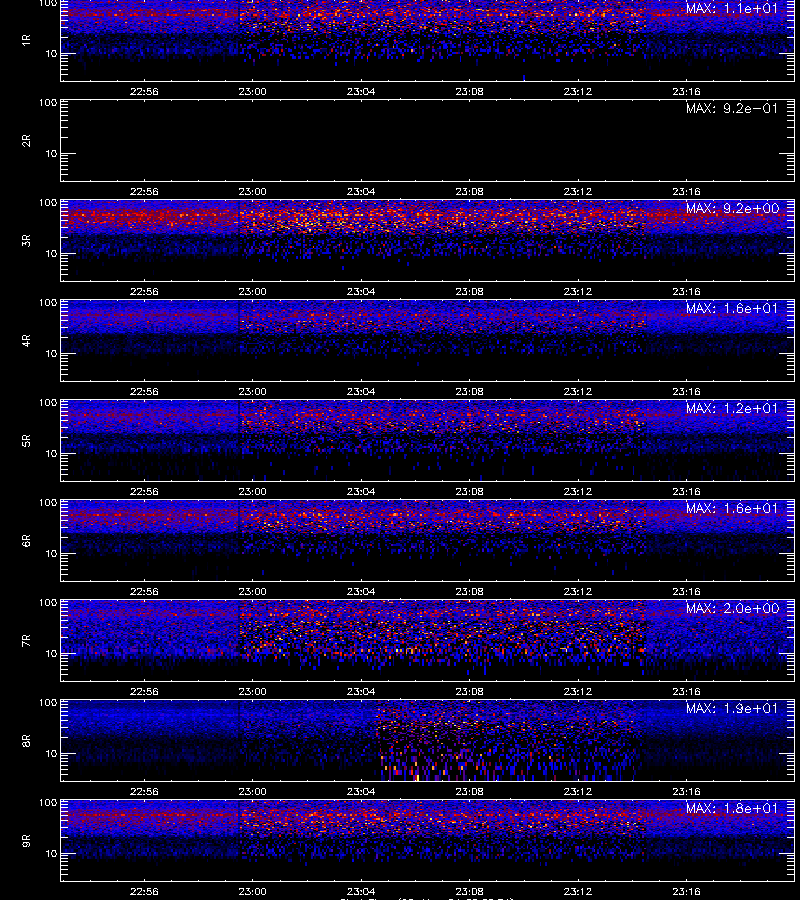The width and height of the screenshot is (800, 900).
Task: Click the 23:08 time label below panel 6R
Action: tap(469, 591)
